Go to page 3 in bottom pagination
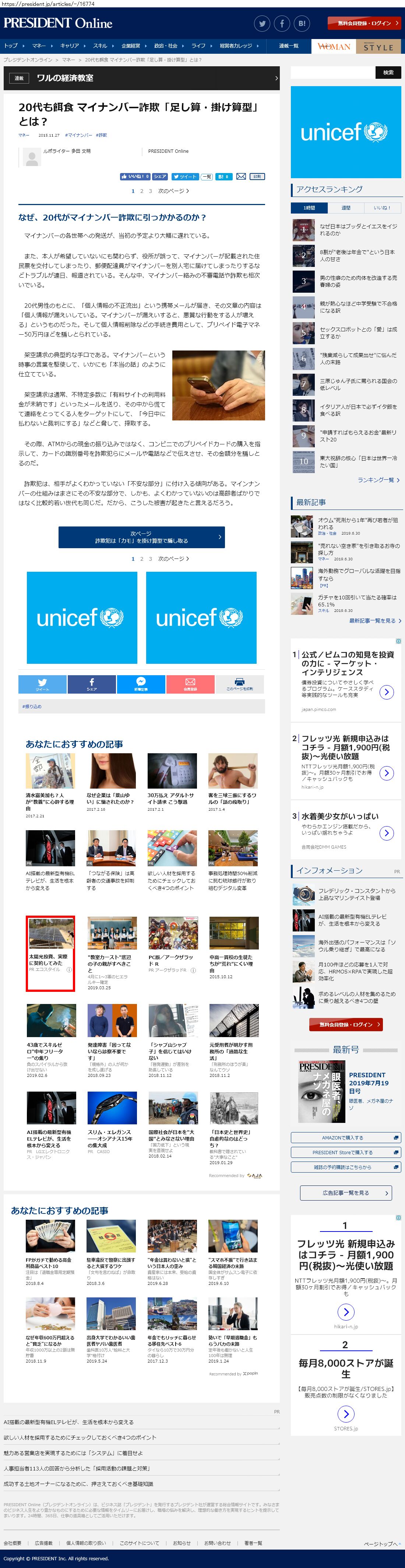 (151, 559)
